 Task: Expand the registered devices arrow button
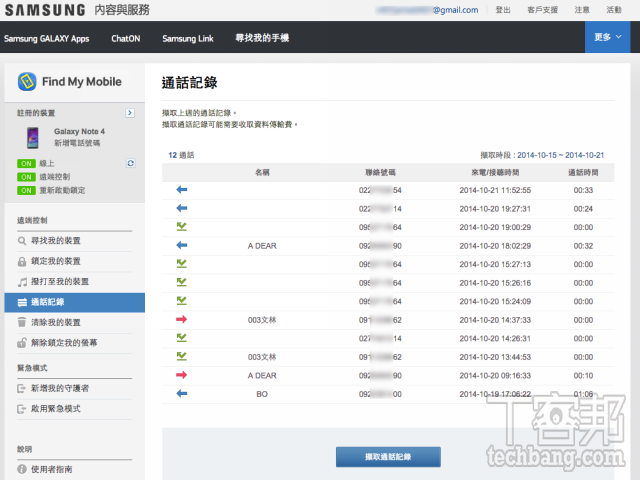tap(130, 113)
